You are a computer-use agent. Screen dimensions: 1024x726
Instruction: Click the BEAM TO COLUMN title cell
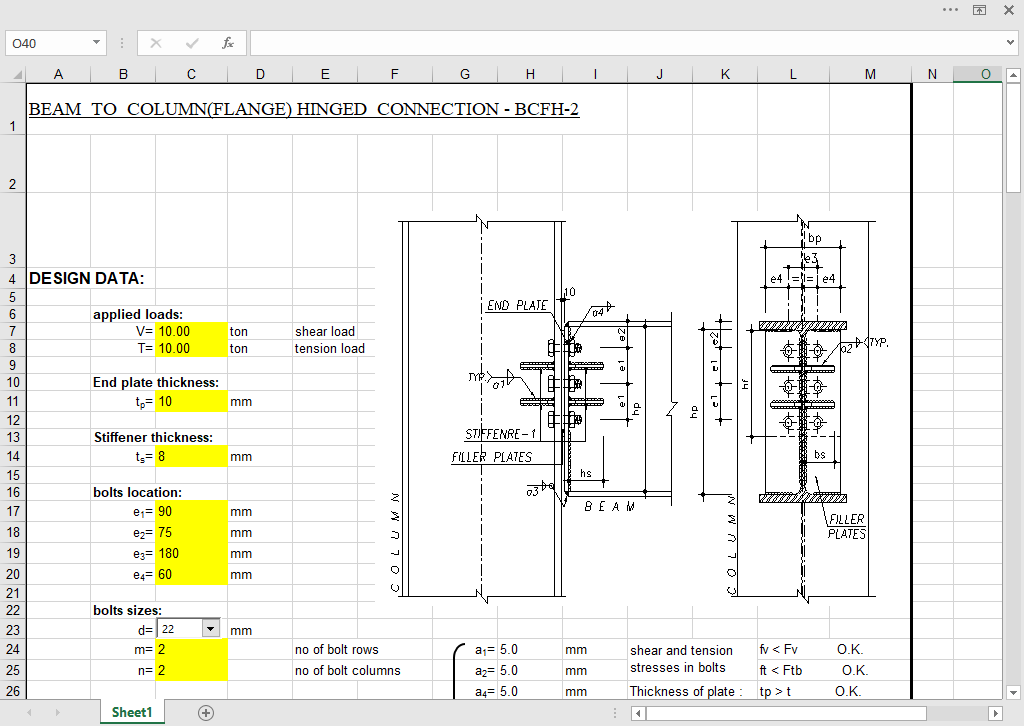point(304,109)
